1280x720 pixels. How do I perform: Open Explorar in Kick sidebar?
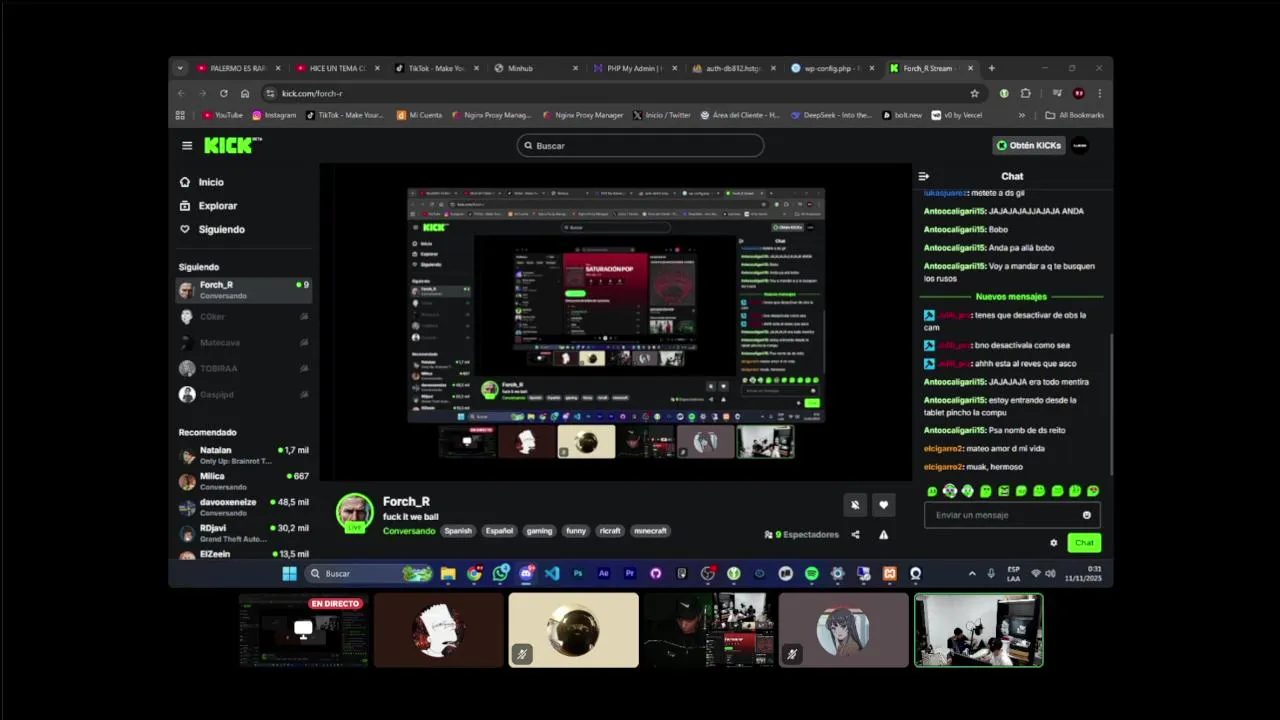point(208,206)
